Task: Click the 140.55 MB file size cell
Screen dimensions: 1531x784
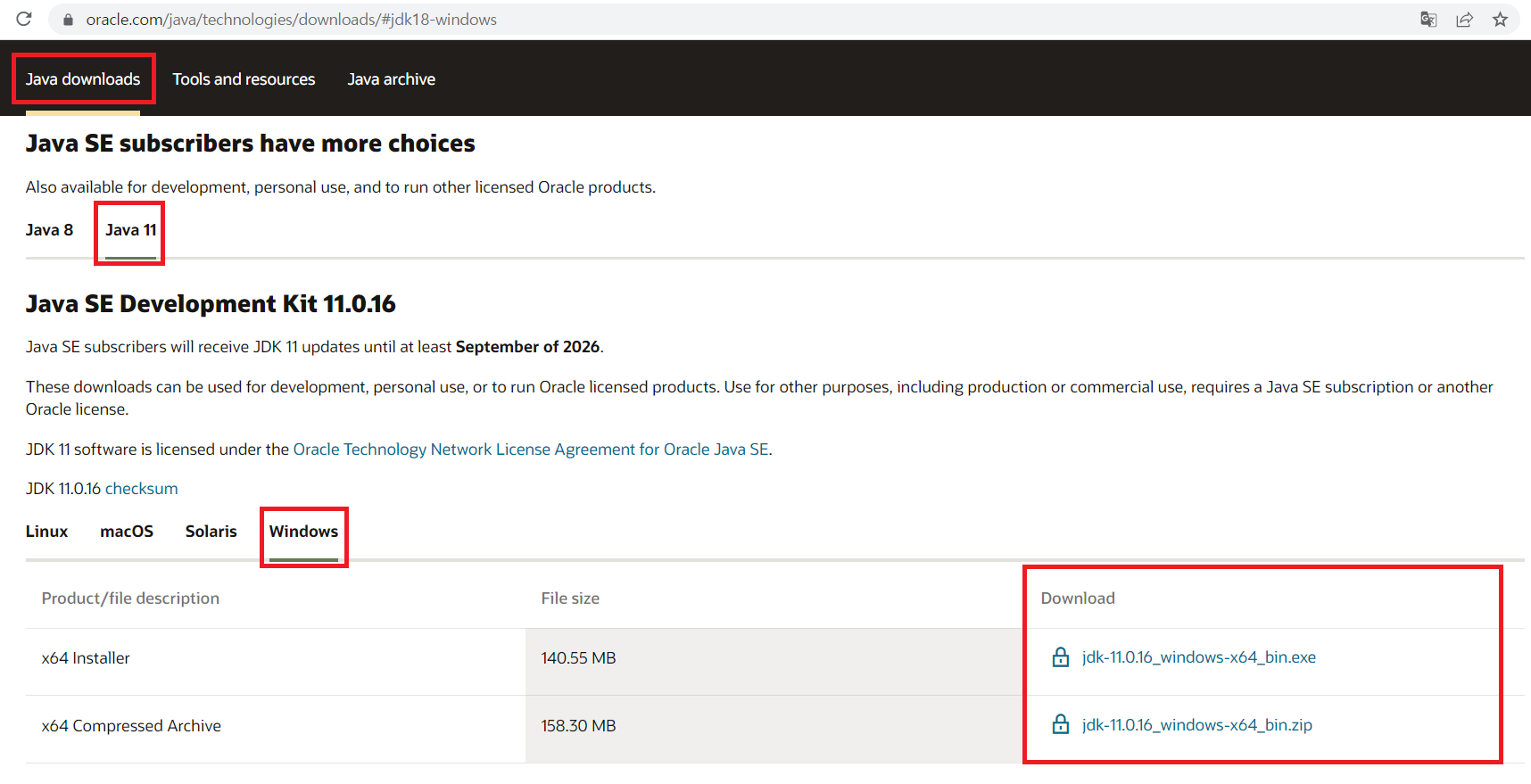Action: click(774, 662)
